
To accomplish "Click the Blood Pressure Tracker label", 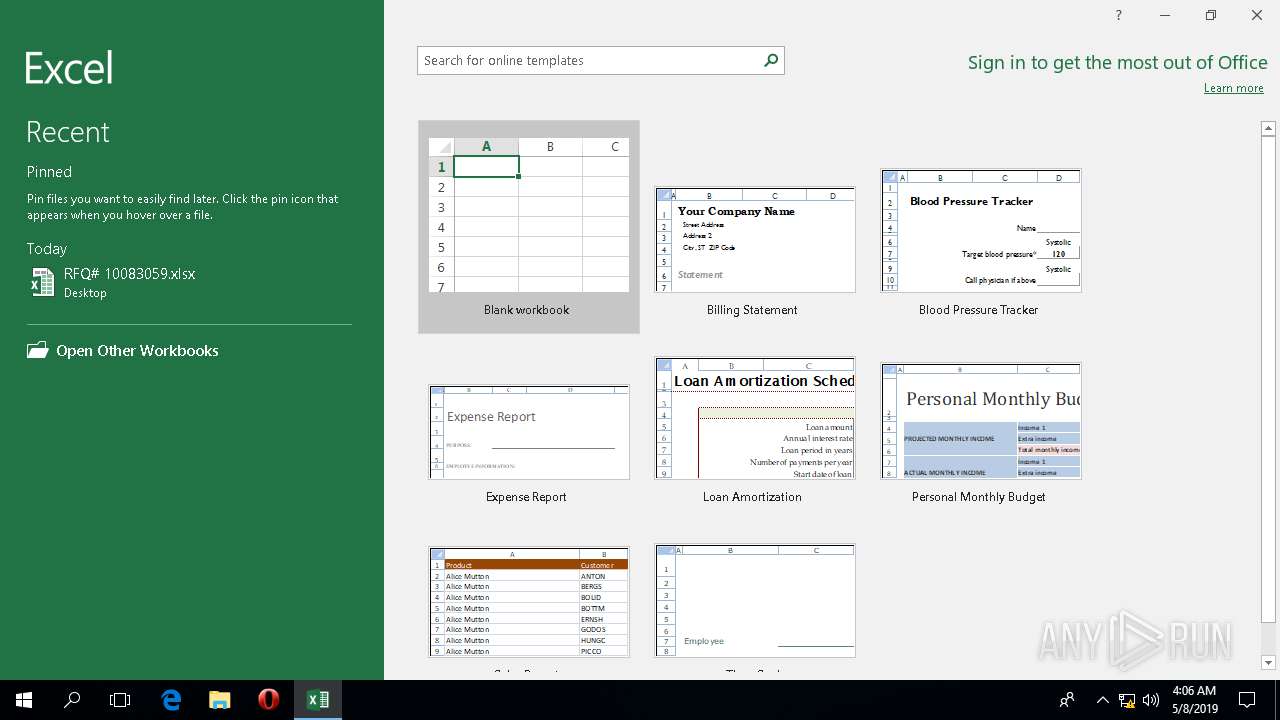I will tap(978, 310).
